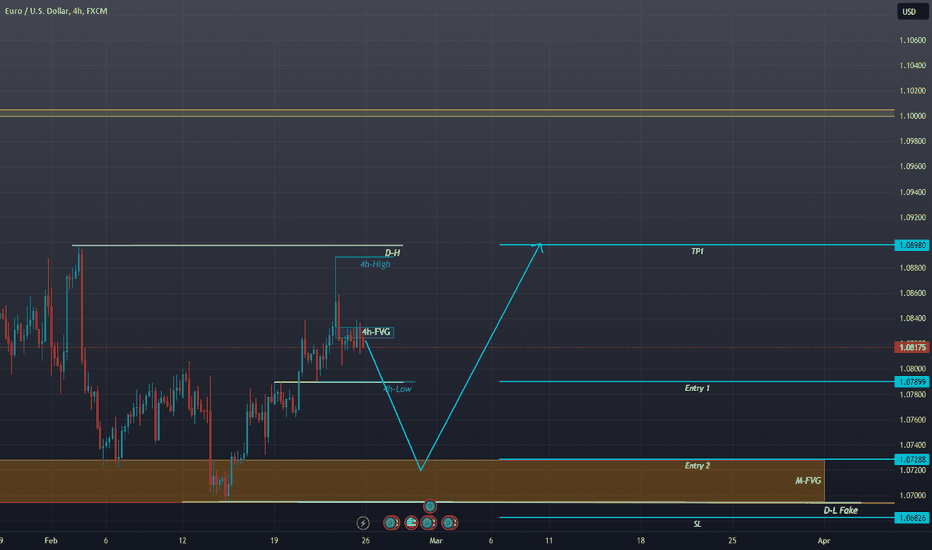This screenshot has width=932, height=550.
Task: Click the EU event marker immediately right of the US flag
Action: 429,523
